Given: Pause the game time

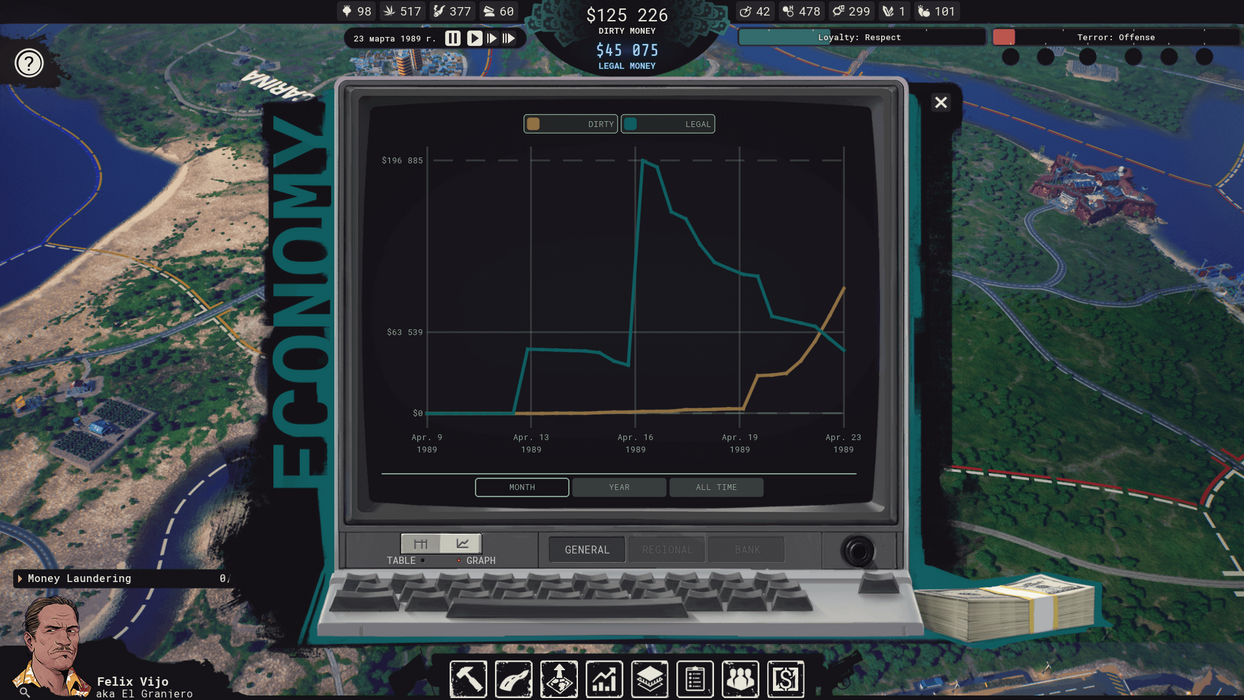Looking at the screenshot, I should click(x=453, y=38).
